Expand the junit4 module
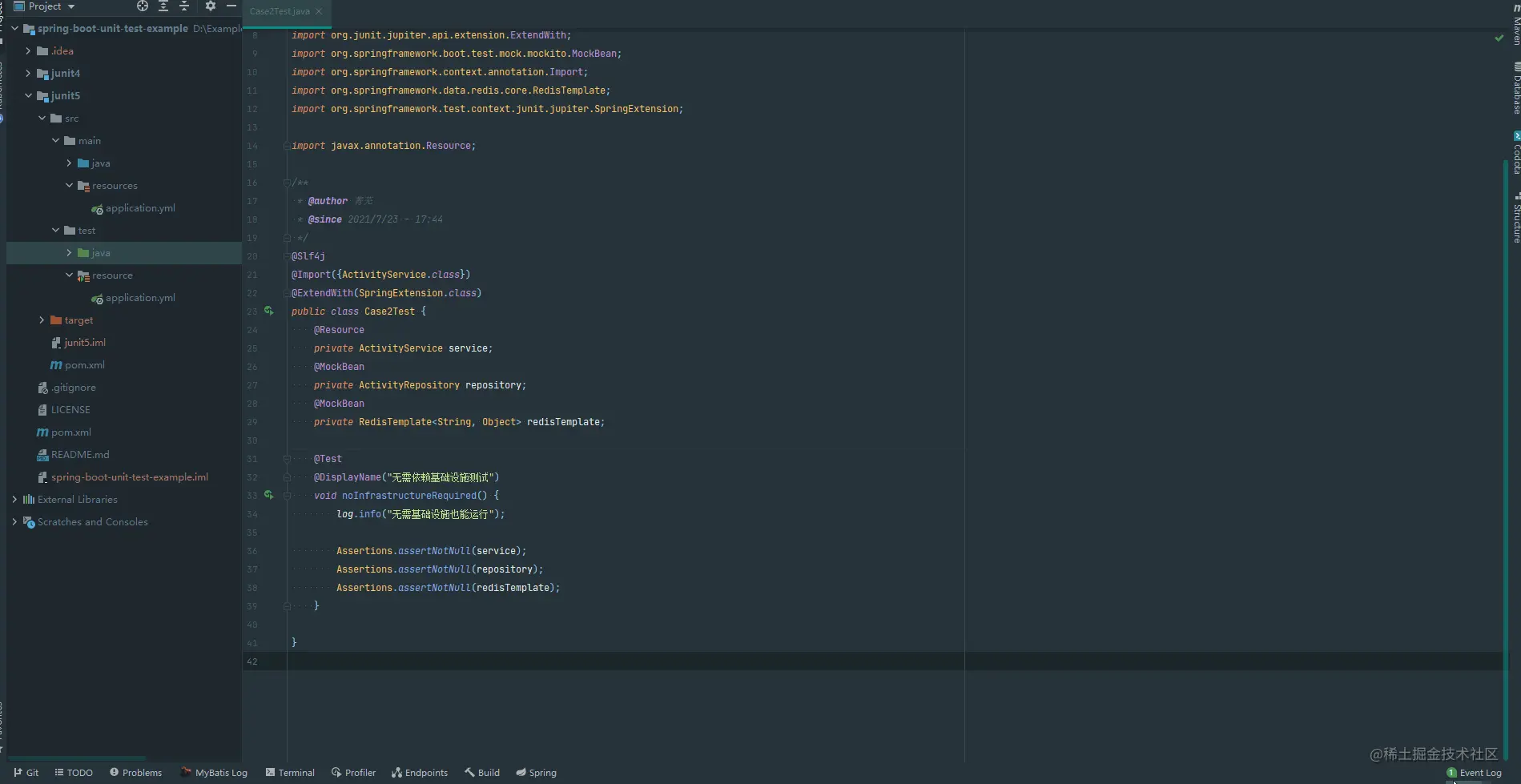Screen dimensions: 1521x784 (28, 73)
